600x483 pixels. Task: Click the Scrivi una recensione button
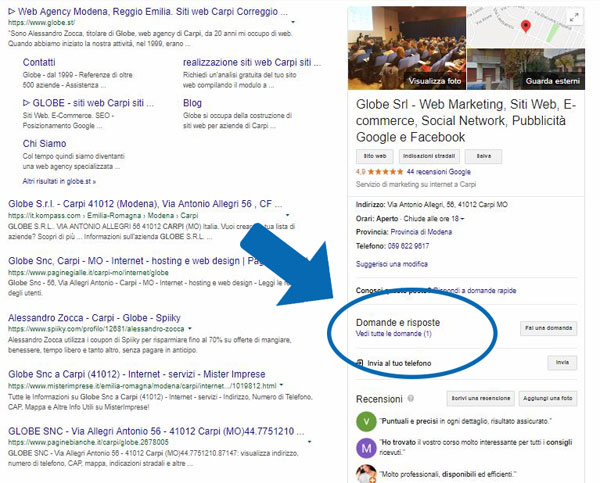point(481,398)
